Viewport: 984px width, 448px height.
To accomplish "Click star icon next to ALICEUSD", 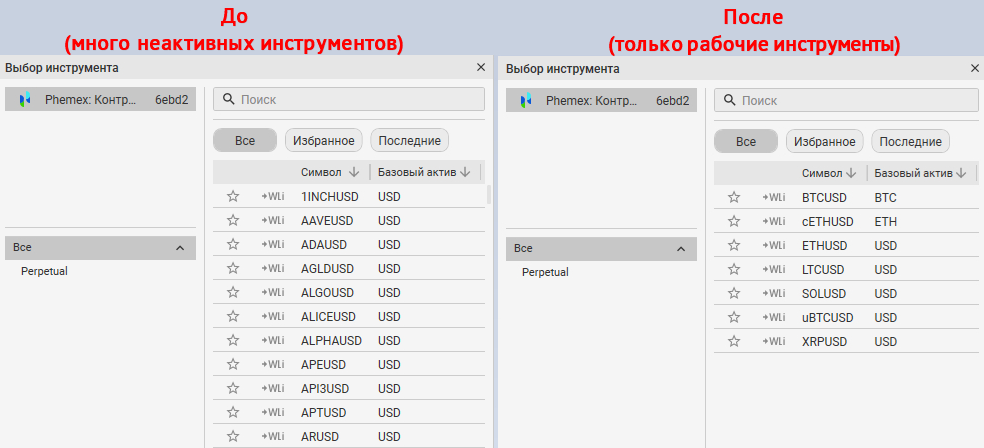I will click(233, 316).
